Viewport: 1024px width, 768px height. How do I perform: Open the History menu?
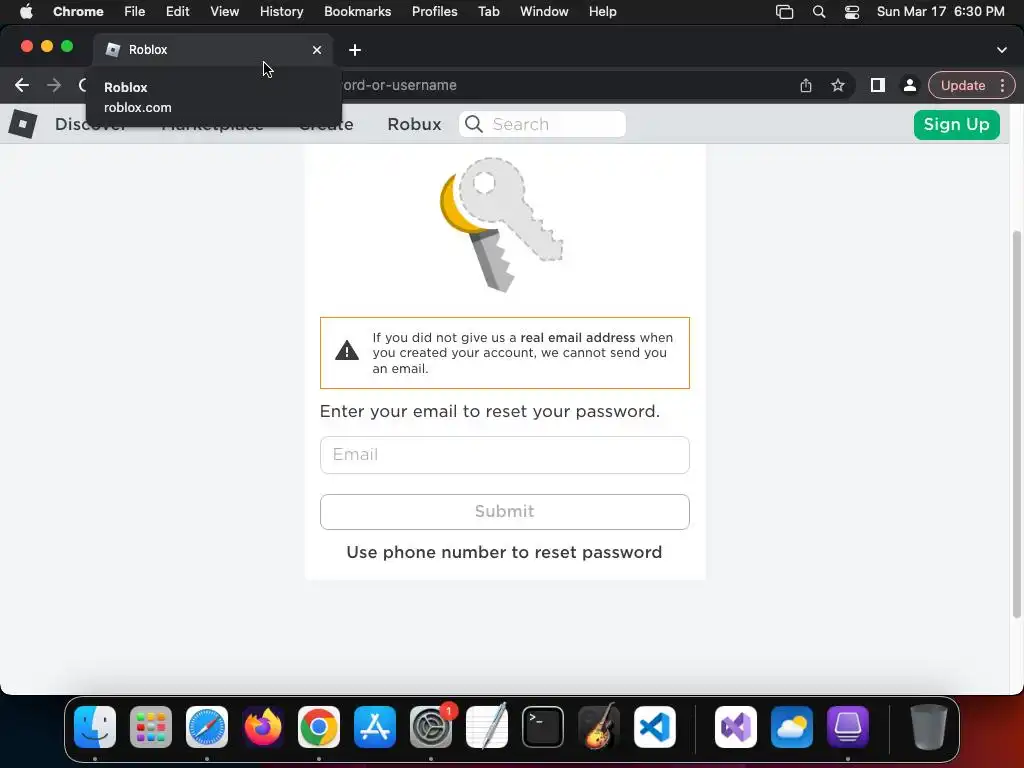[x=281, y=12]
